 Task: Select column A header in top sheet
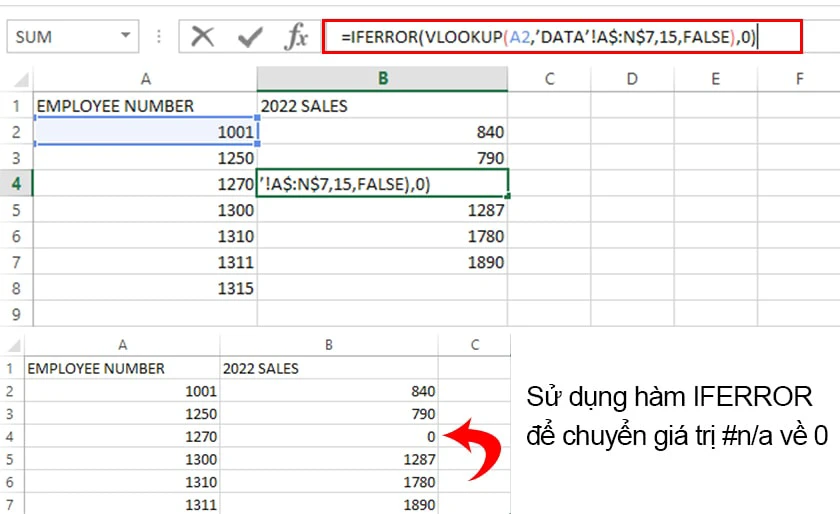[x=145, y=79]
